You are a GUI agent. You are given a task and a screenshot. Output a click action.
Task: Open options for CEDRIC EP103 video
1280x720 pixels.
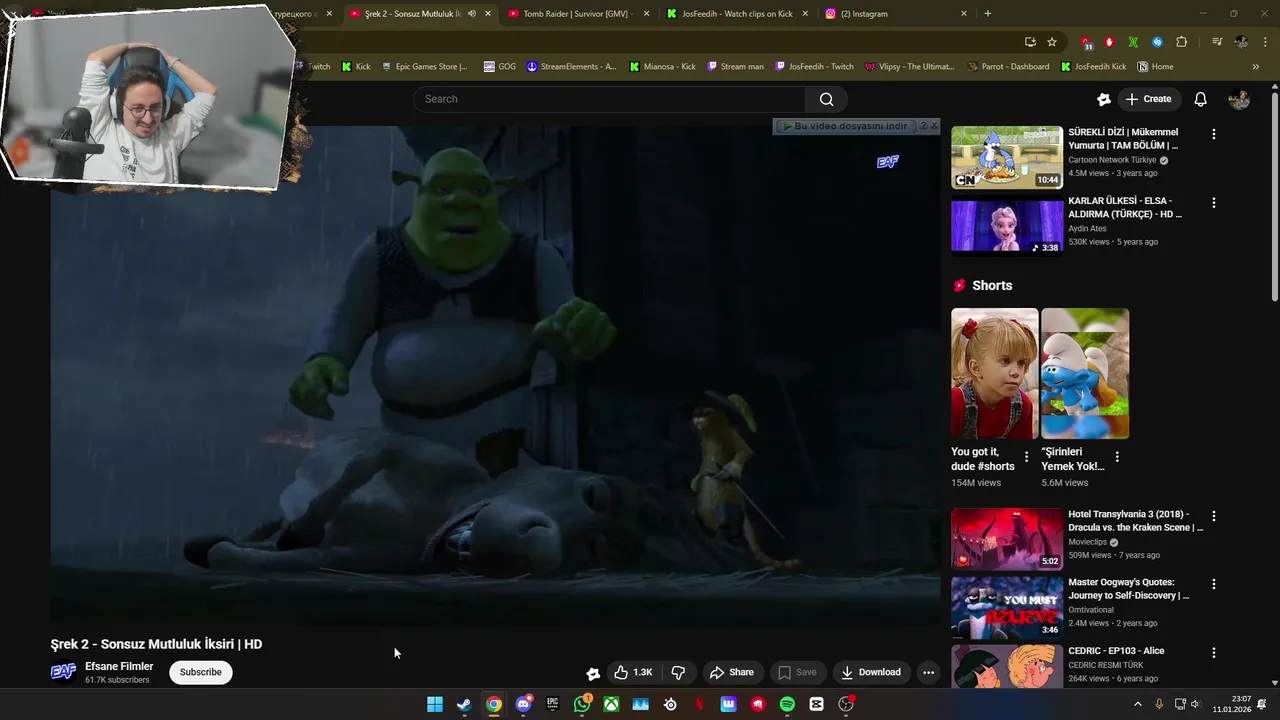(1214, 653)
